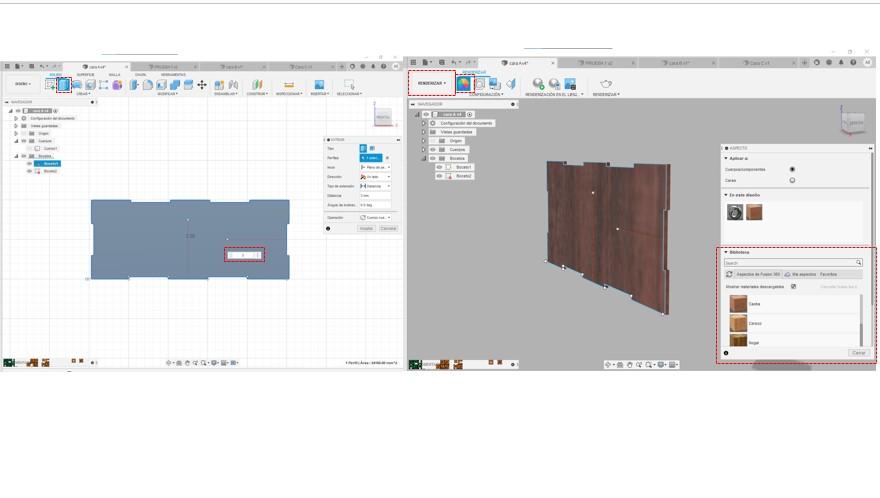The width and height of the screenshot is (880, 498).
Task: Open the DISEÑO workspace dropdown
Action: (x=23, y=84)
